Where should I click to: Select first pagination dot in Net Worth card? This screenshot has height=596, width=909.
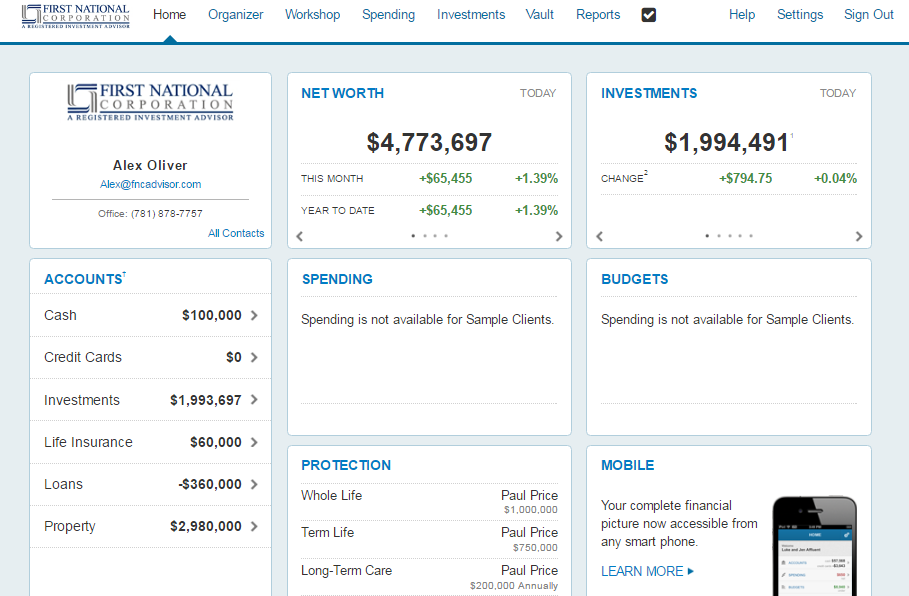(413, 236)
